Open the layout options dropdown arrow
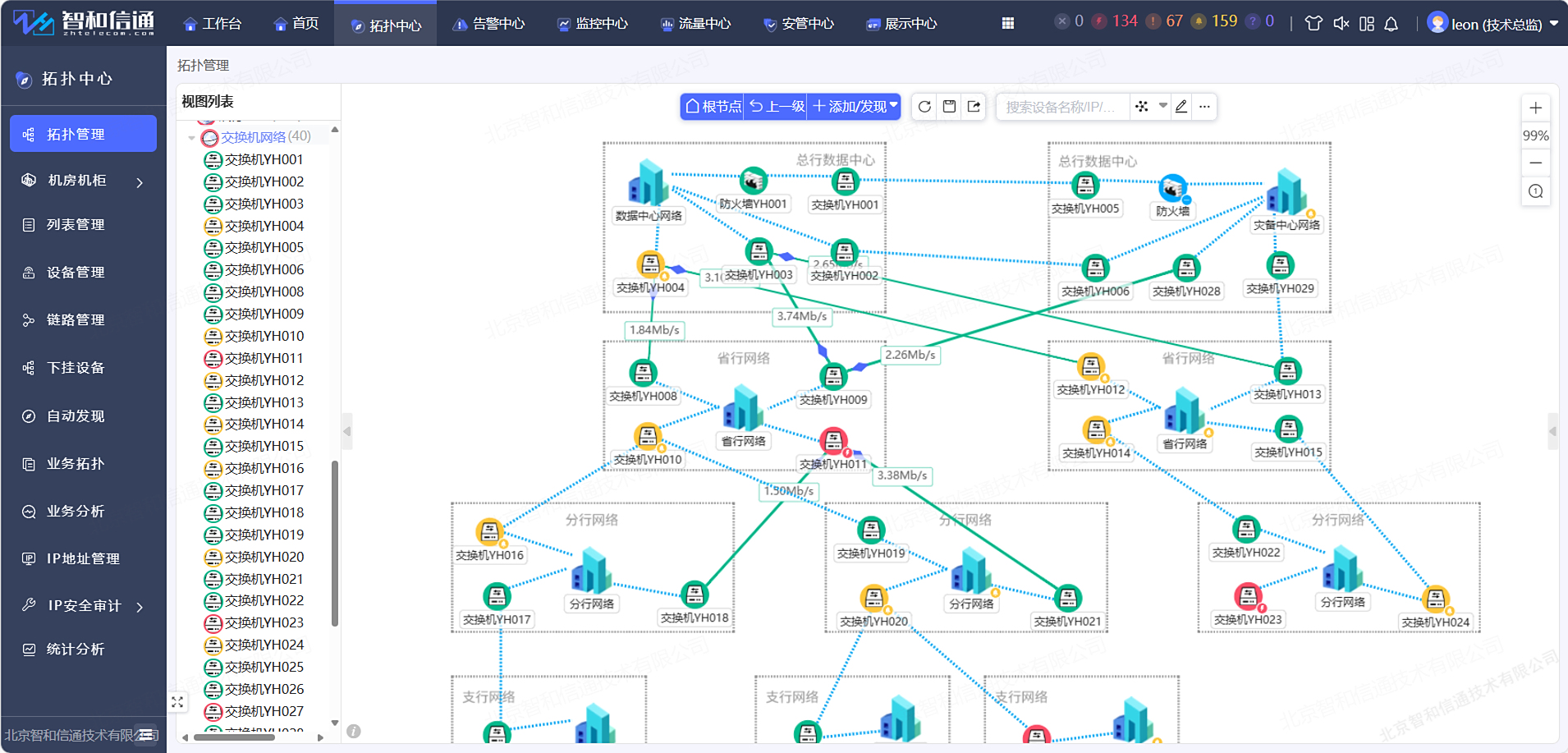 (1162, 106)
